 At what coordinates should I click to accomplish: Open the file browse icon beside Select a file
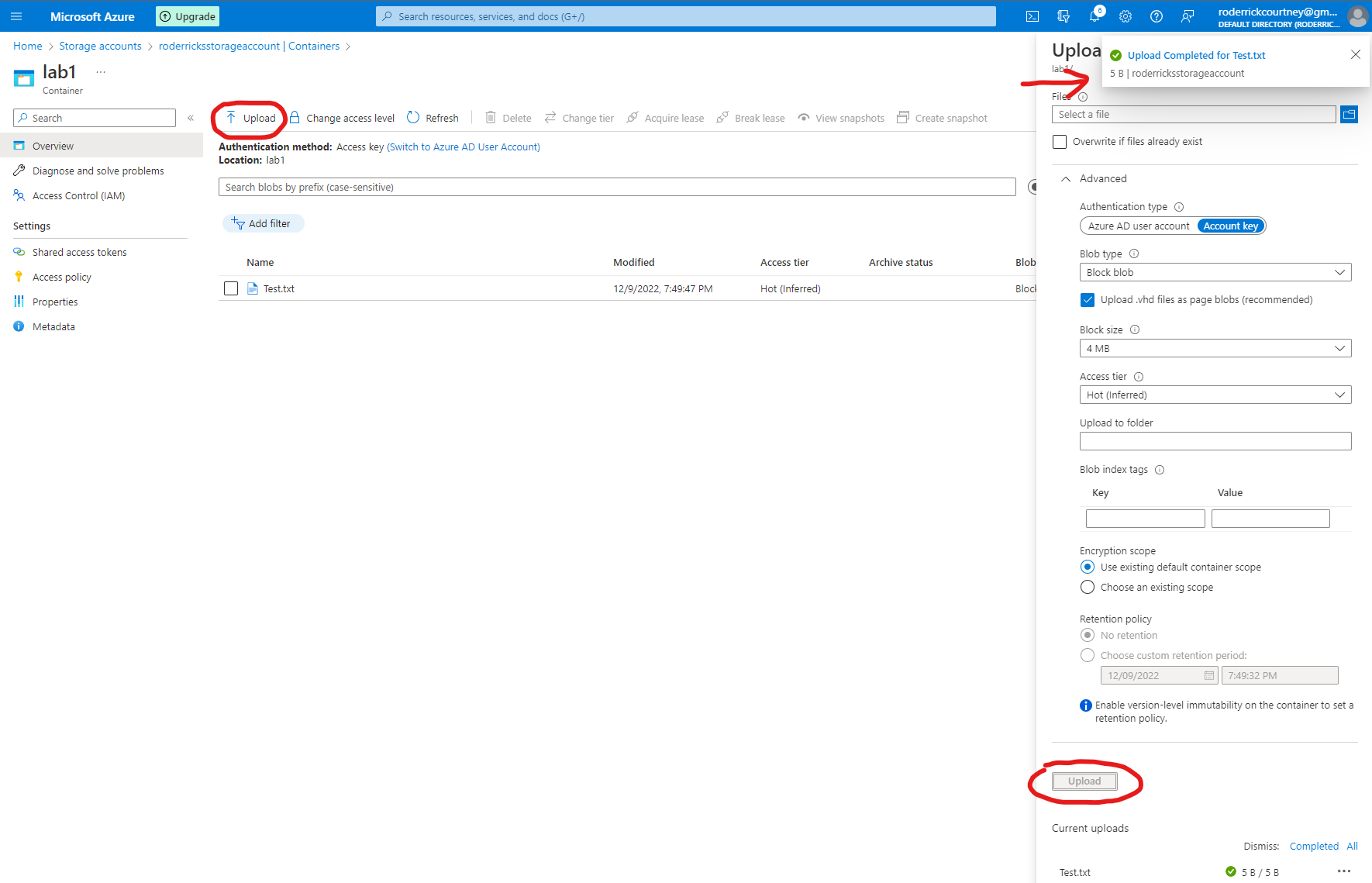tap(1349, 114)
